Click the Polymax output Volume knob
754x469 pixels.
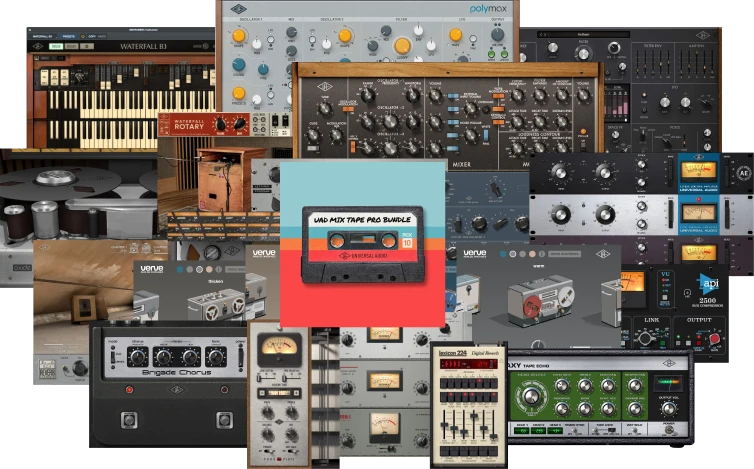[x=497, y=34]
